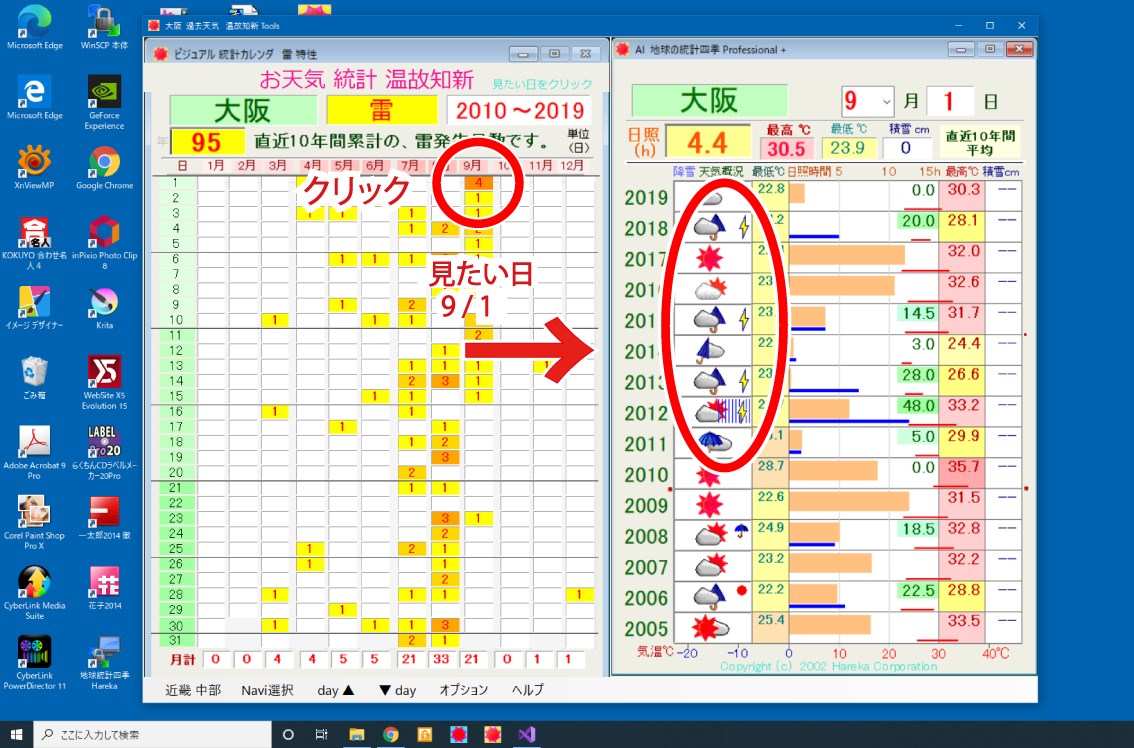Viewport: 1134px width, 748px height.
Task: Select the 2018 lightning bolt weather icon
Action: pos(744,226)
